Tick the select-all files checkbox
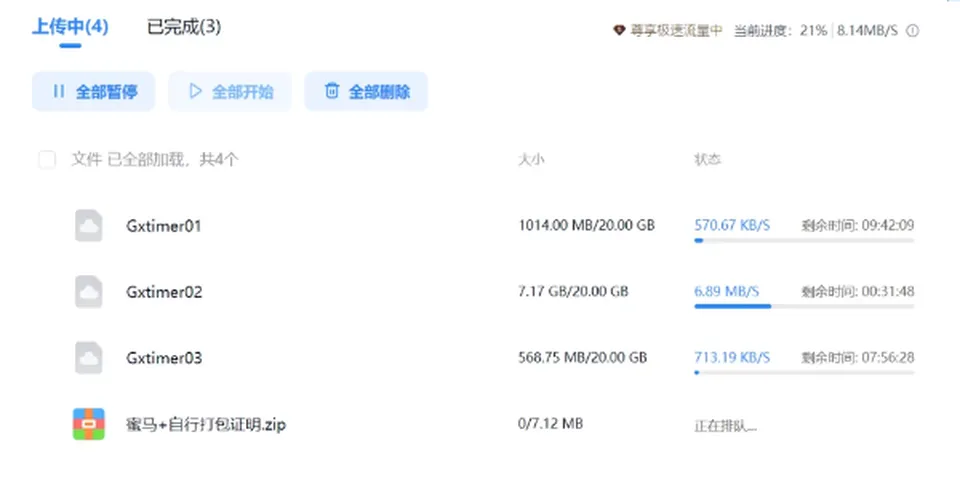Viewport: 960px width, 504px height. pos(47,160)
